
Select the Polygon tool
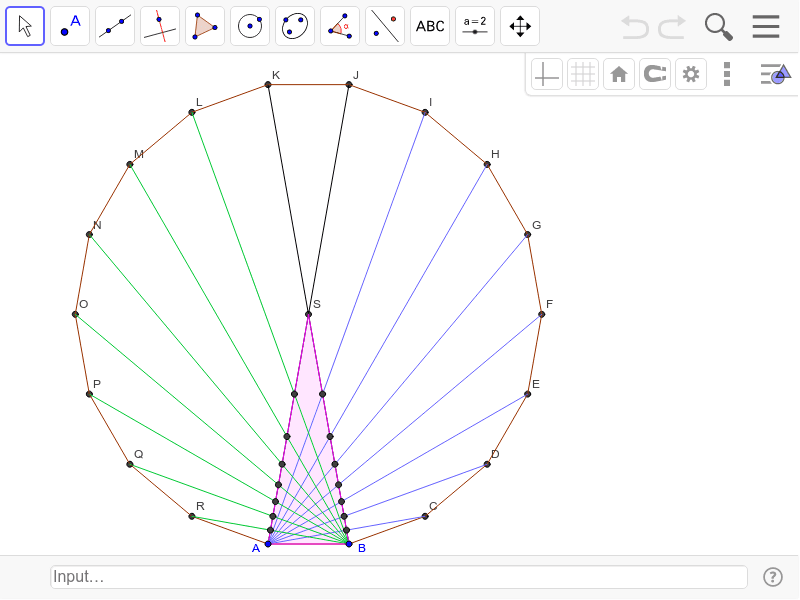[205, 26]
